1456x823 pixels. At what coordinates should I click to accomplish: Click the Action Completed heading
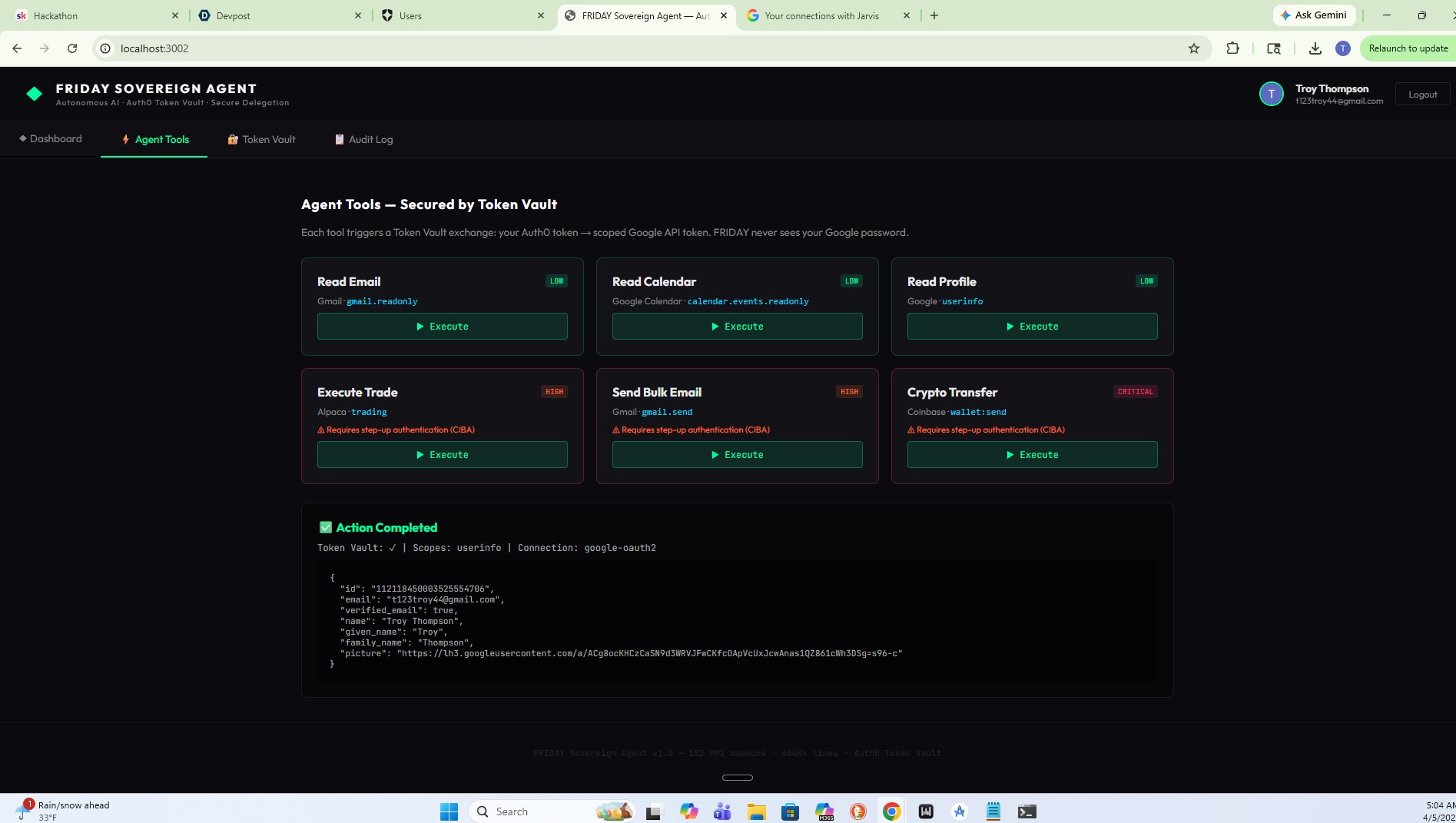386,527
